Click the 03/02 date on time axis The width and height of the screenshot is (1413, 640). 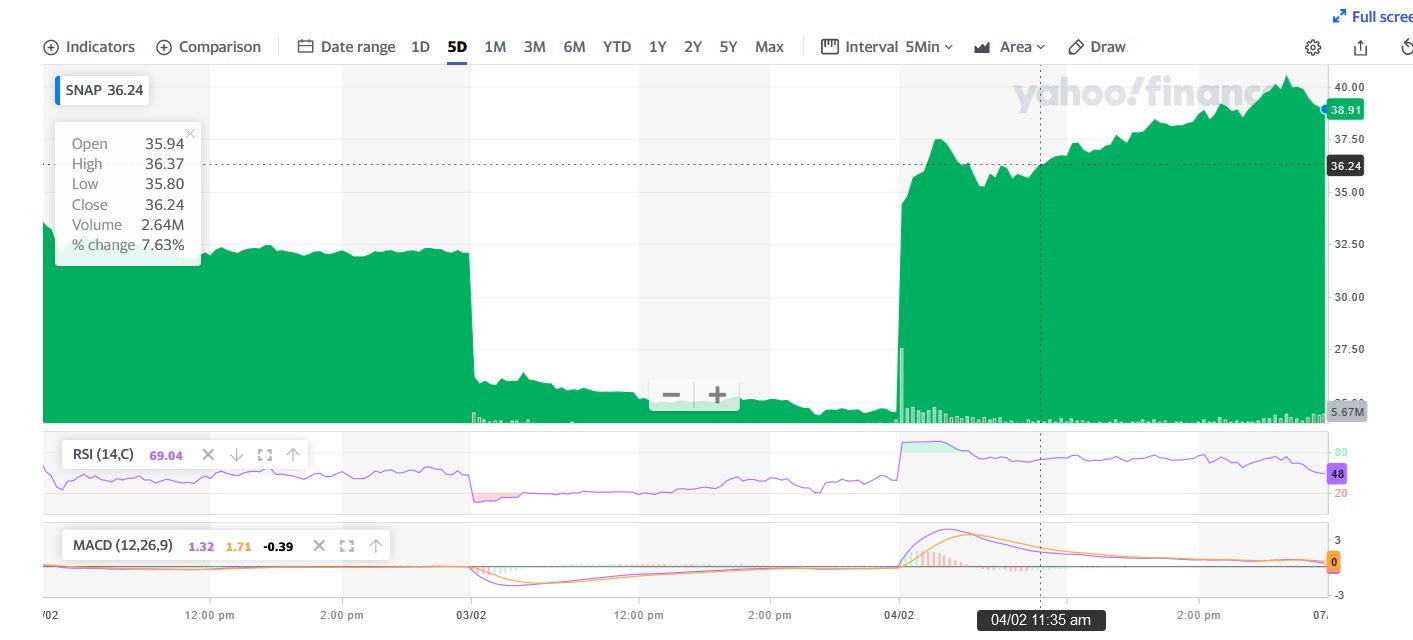(x=471, y=615)
